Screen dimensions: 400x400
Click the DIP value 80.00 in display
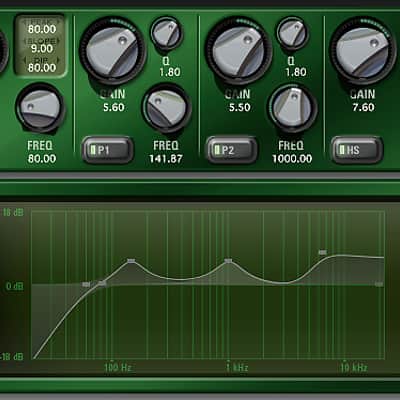42,68
